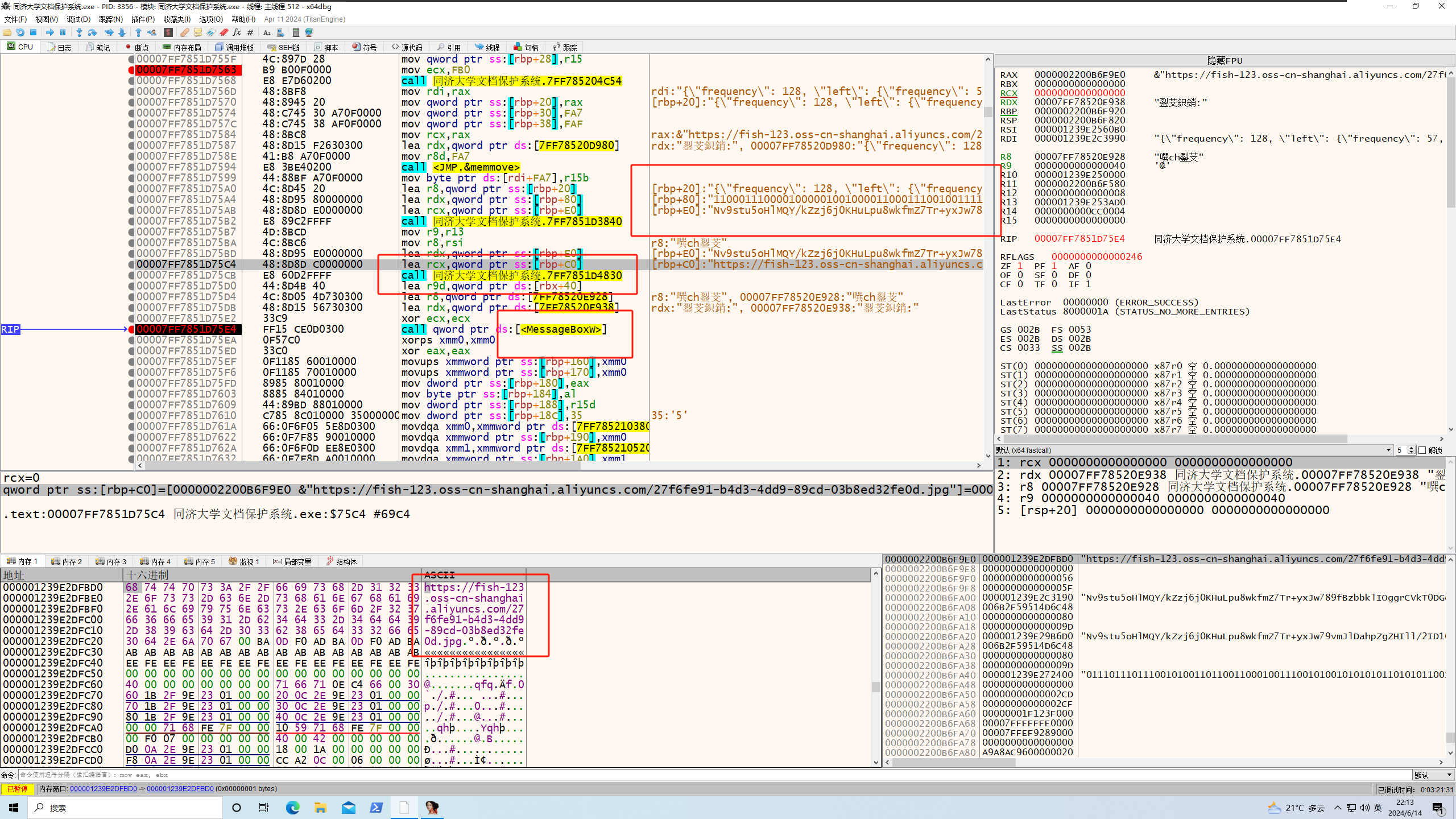
Task: Click the Pause execution icon
Action: click(63, 32)
